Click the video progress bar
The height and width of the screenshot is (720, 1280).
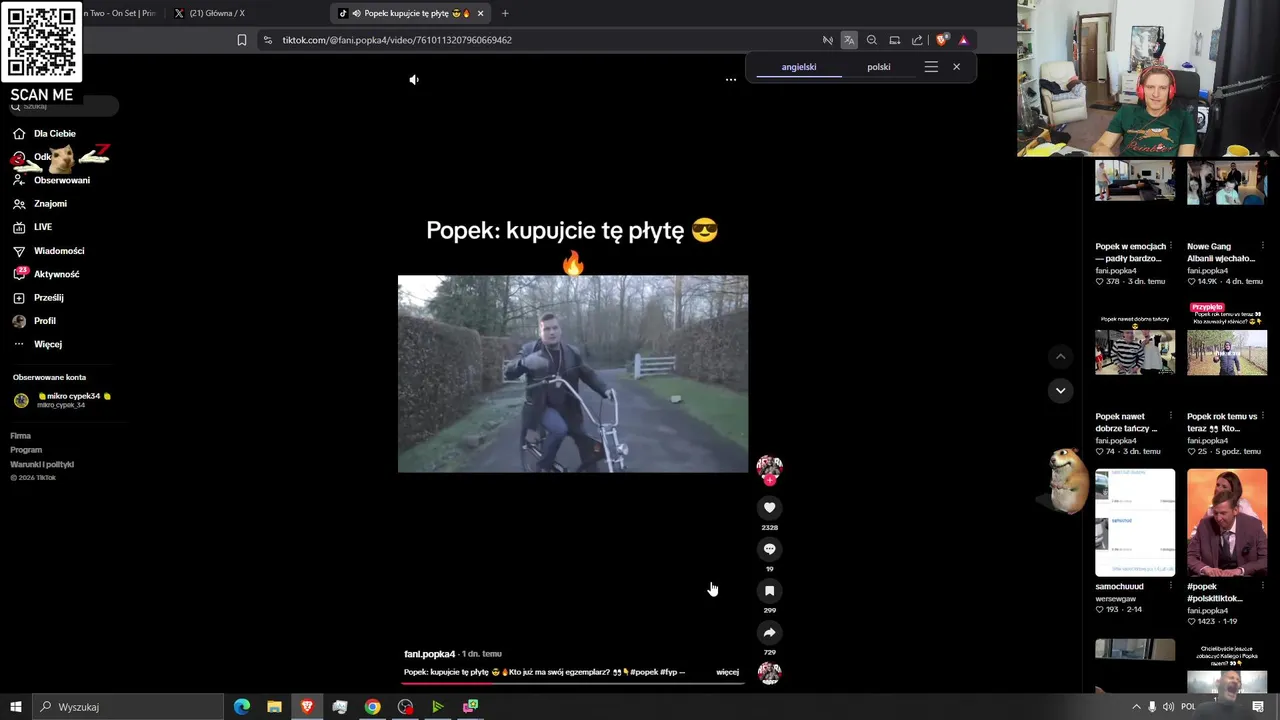572,683
